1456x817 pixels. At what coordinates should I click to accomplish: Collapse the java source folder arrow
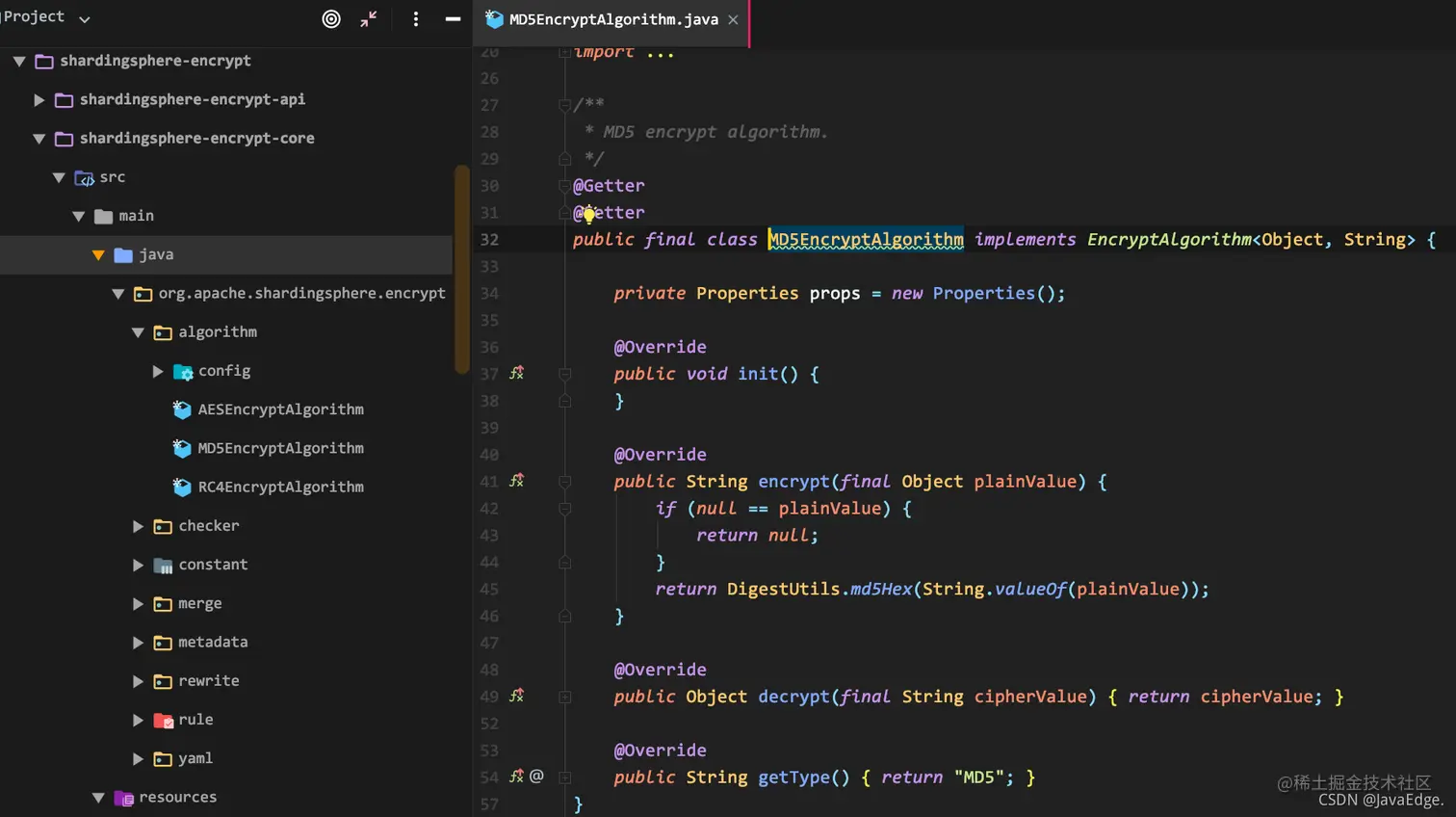point(98,254)
